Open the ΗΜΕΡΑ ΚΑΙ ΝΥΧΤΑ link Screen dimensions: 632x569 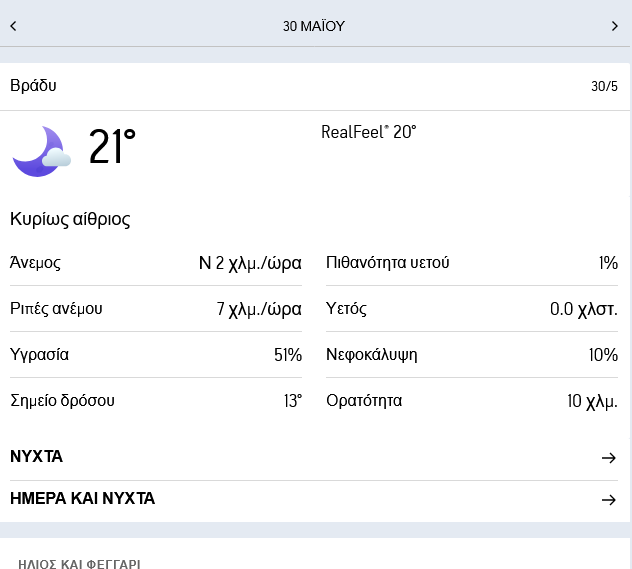click(x=314, y=499)
